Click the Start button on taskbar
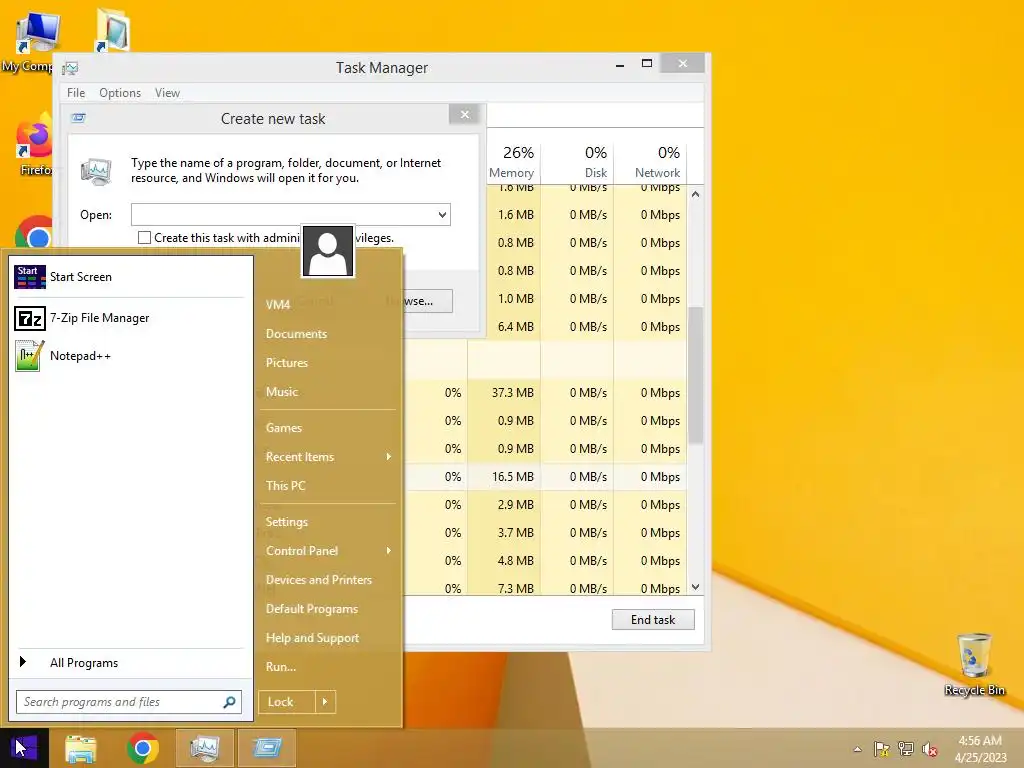Viewport: 1024px width, 768px height. (24, 748)
